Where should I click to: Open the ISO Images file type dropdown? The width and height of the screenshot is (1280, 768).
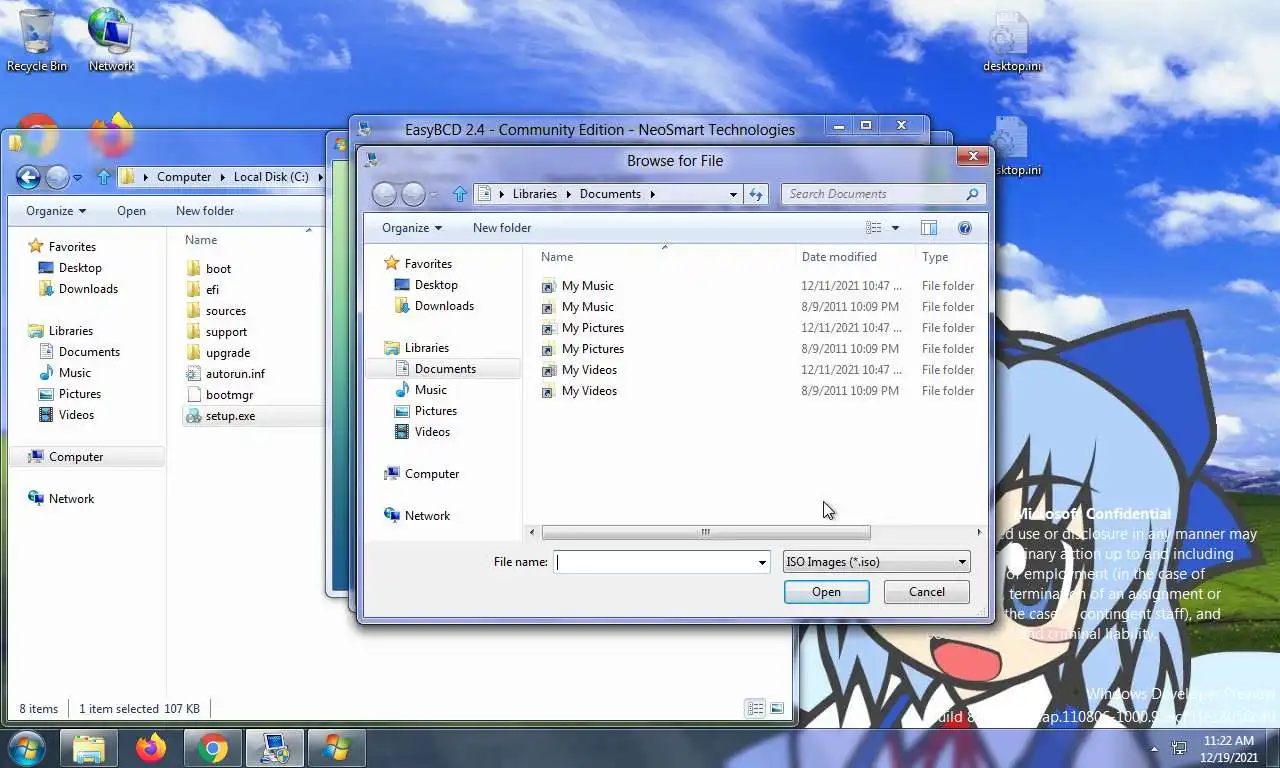coord(876,562)
